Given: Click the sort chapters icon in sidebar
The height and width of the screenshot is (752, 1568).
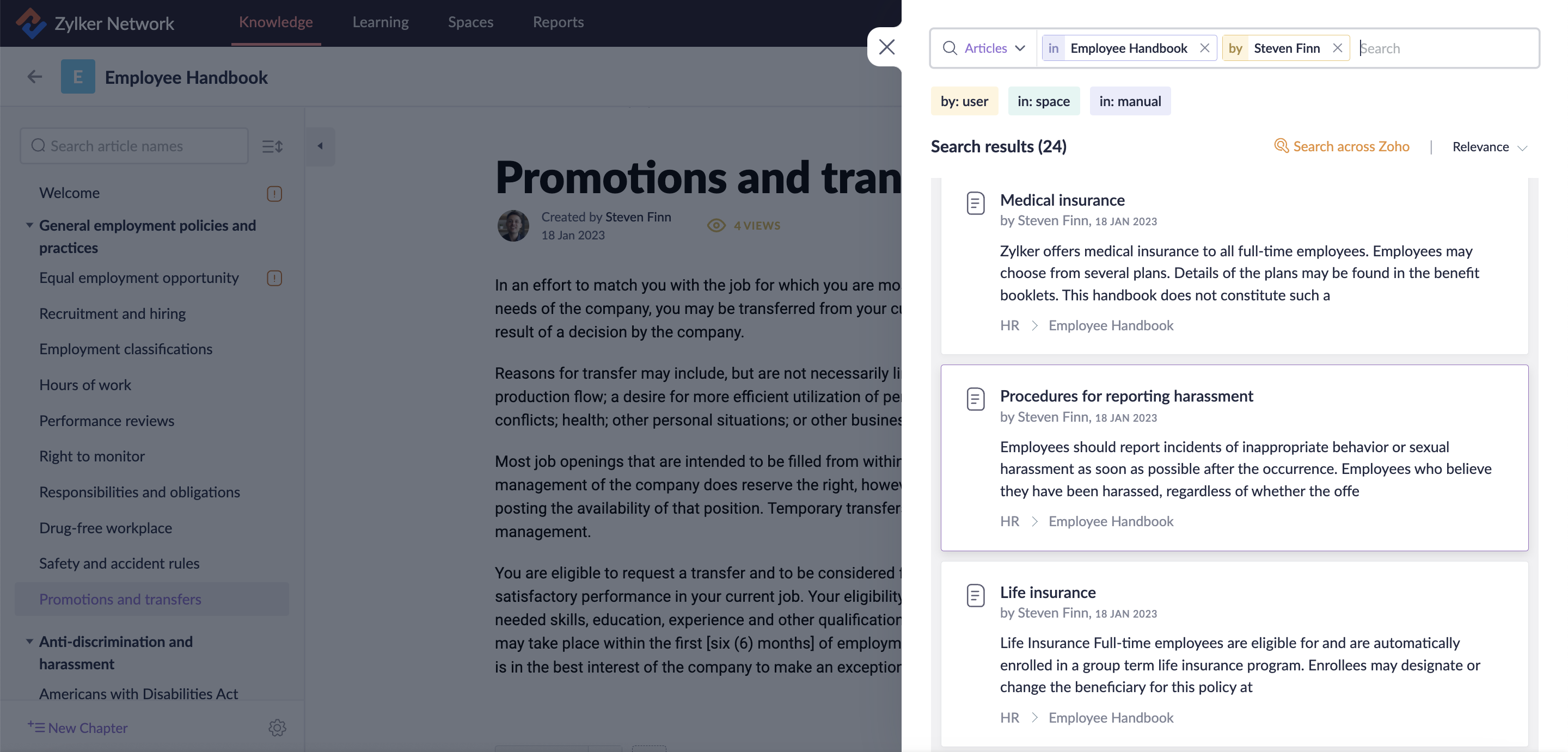Looking at the screenshot, I should click(272, 146).
